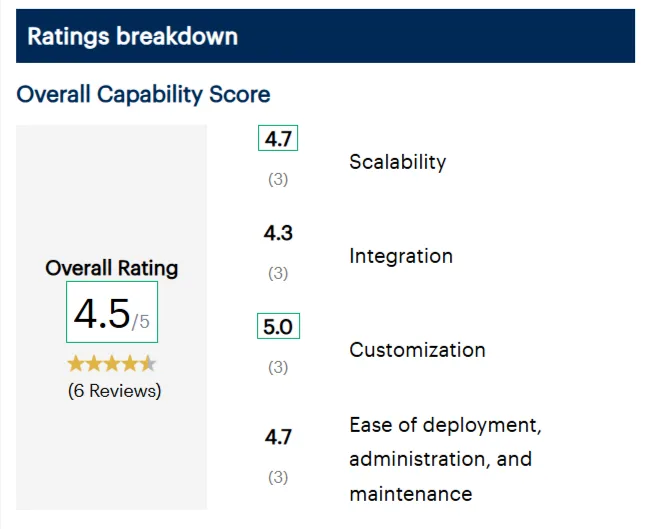
Task: Click the (3) count under Customization
Action: tap(278, 367)
